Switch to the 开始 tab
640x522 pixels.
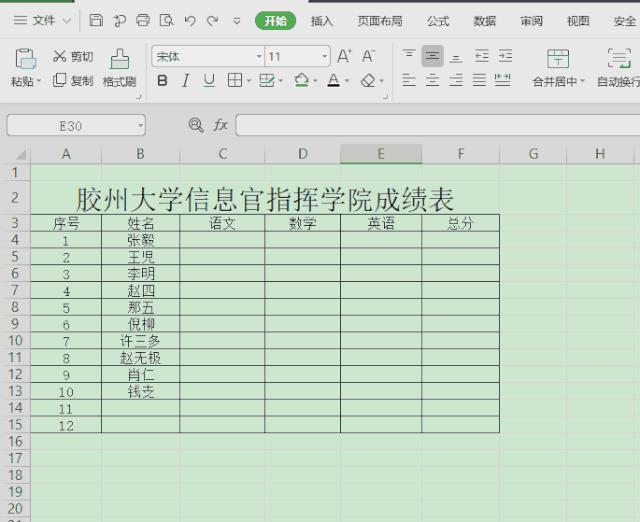point(276,20)
